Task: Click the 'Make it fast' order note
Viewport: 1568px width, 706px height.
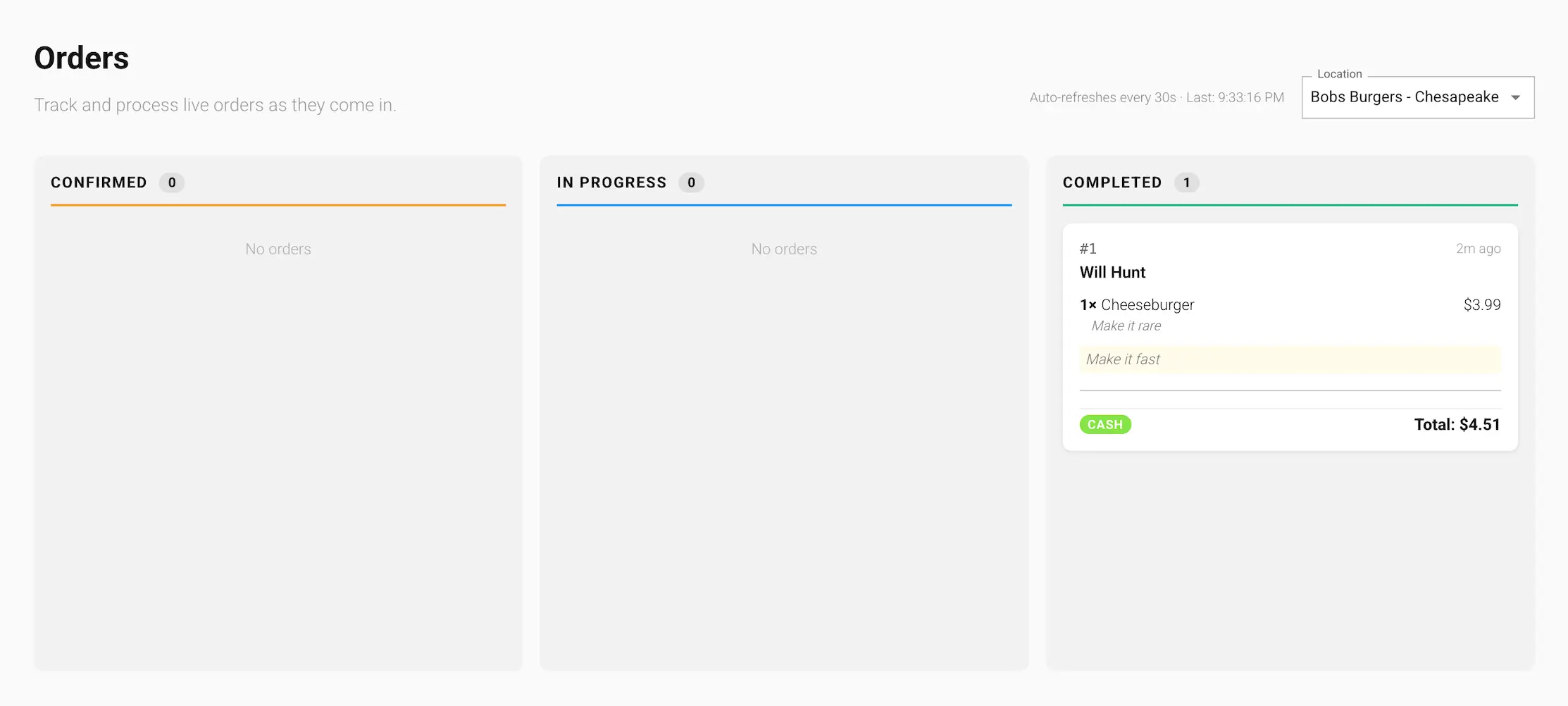Action: [1290, 359]
